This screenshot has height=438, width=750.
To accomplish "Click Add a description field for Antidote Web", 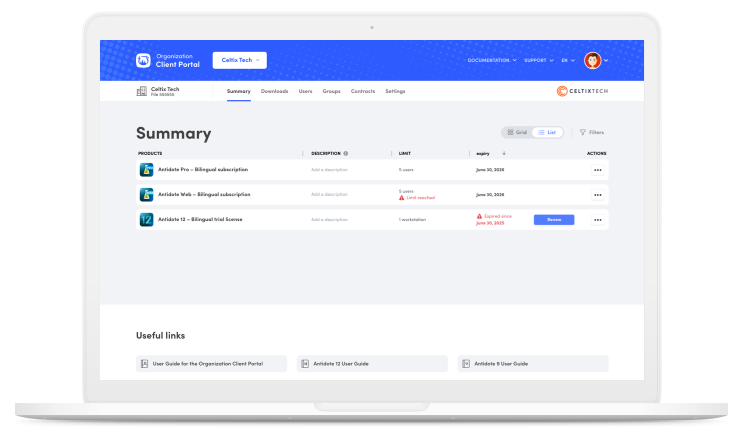I will pos(329,194).
